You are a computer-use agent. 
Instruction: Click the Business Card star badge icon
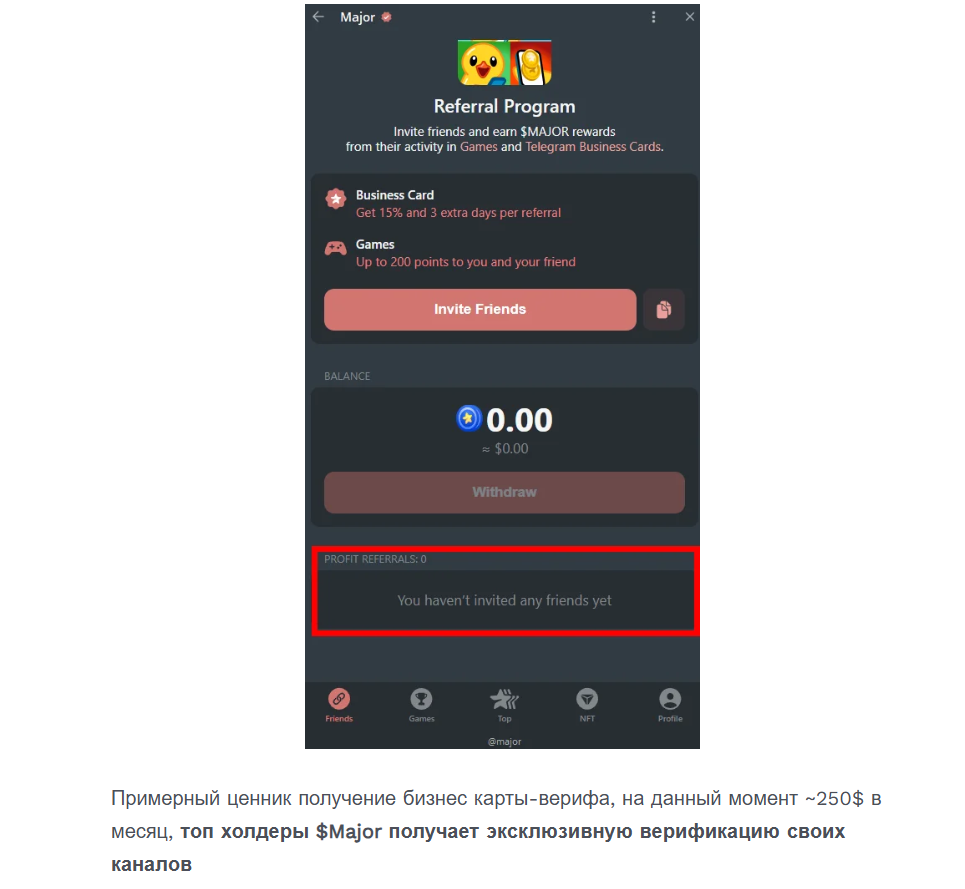(335, 199)
